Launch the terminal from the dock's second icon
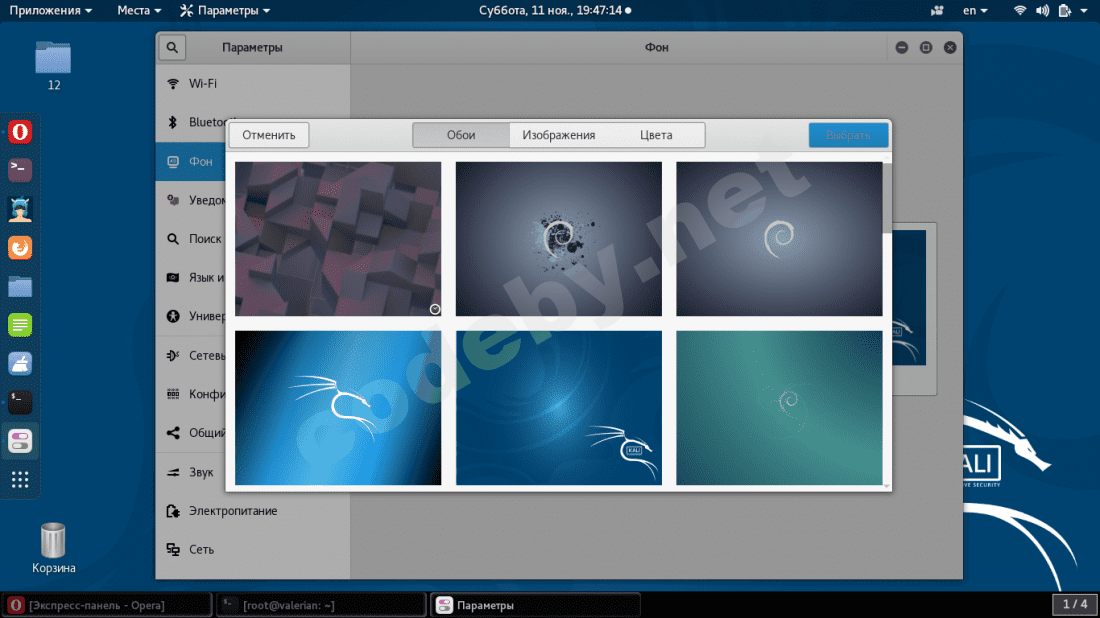The width and height of the screenshot is (1100, 618). 20,170
